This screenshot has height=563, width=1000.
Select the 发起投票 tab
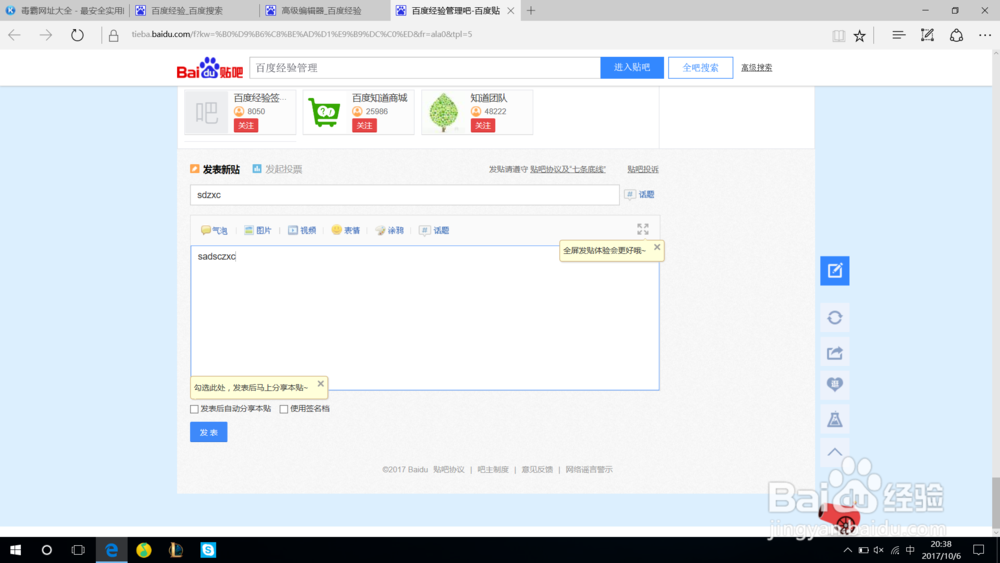[277, 169]
